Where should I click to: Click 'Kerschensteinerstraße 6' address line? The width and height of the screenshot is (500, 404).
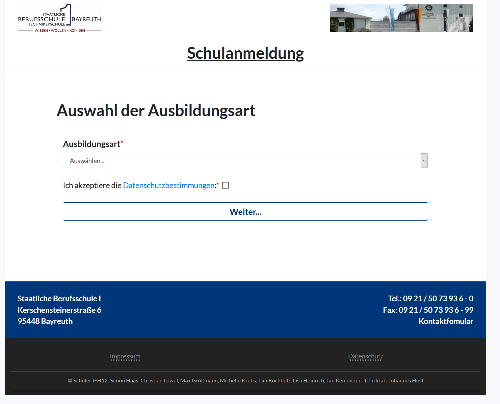(x=59, y=310)
